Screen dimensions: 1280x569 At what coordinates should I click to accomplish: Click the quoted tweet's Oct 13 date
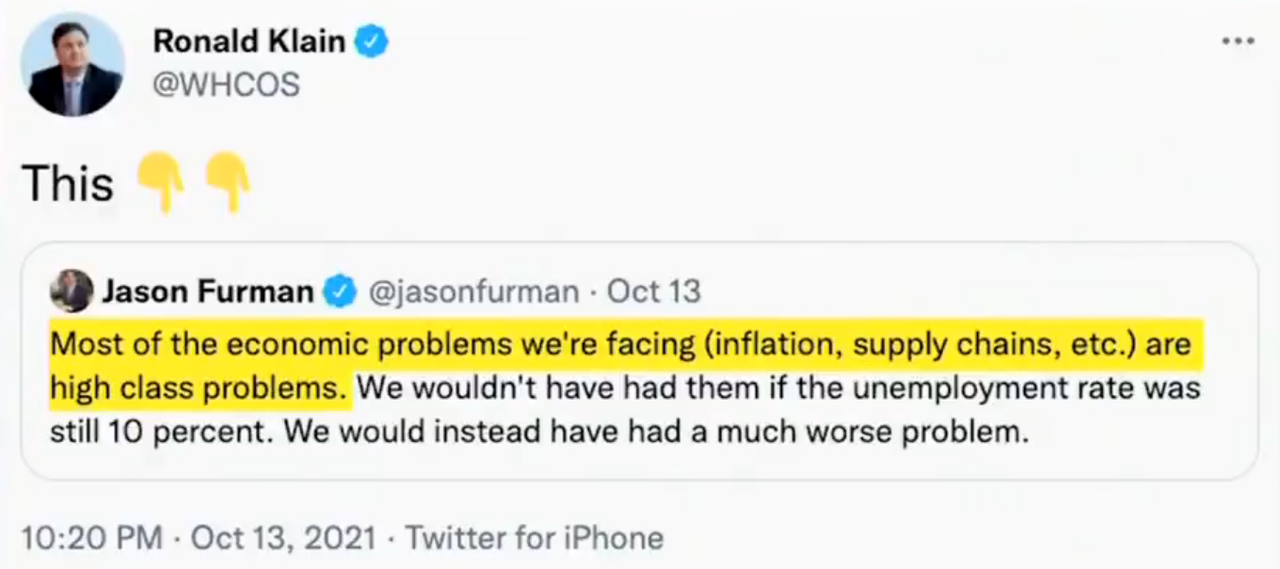[654, 292]
